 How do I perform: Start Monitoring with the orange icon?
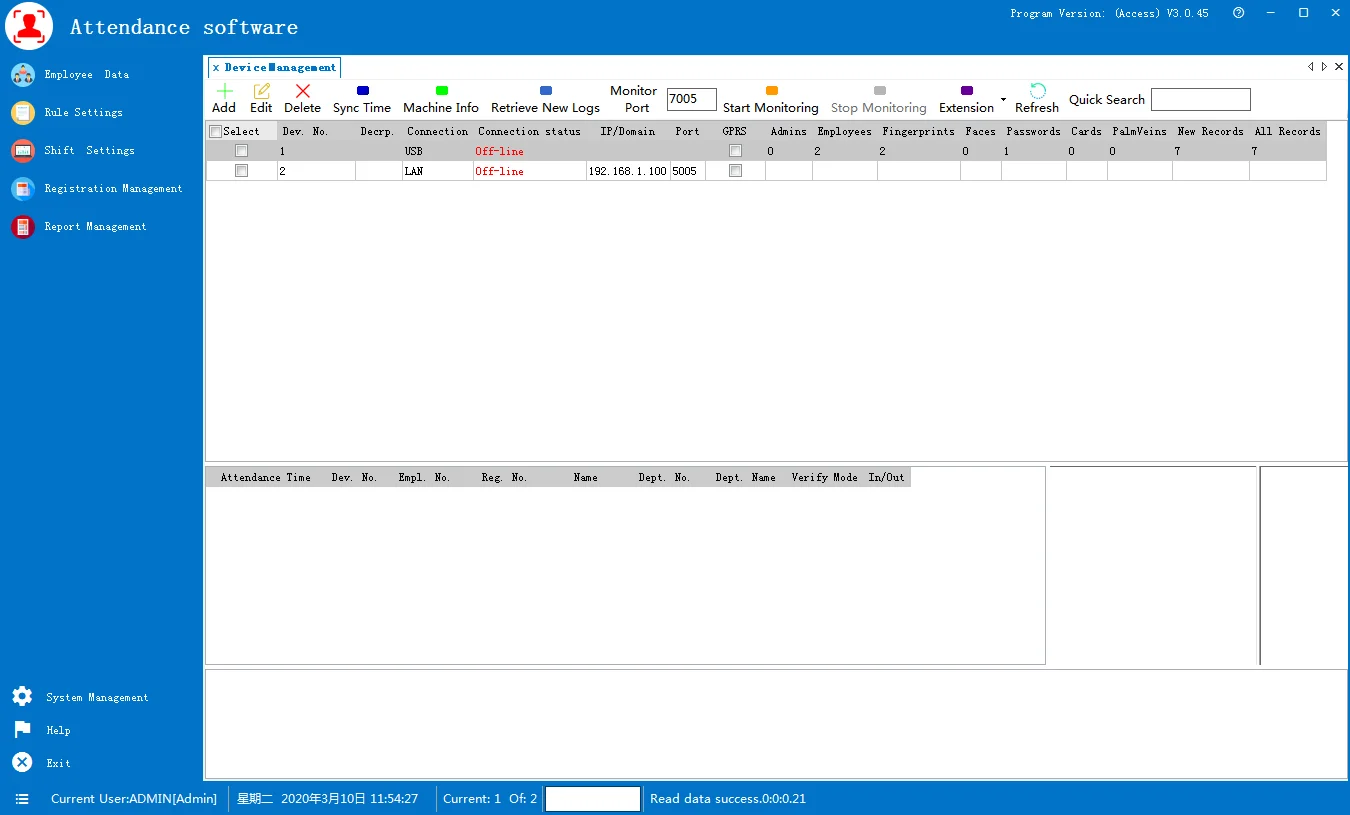pyautogui.click(x=771, y=91)
